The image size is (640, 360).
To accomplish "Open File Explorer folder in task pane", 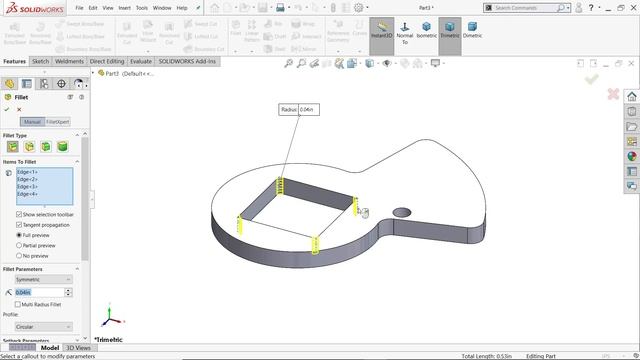I will [x=632, y=127].
